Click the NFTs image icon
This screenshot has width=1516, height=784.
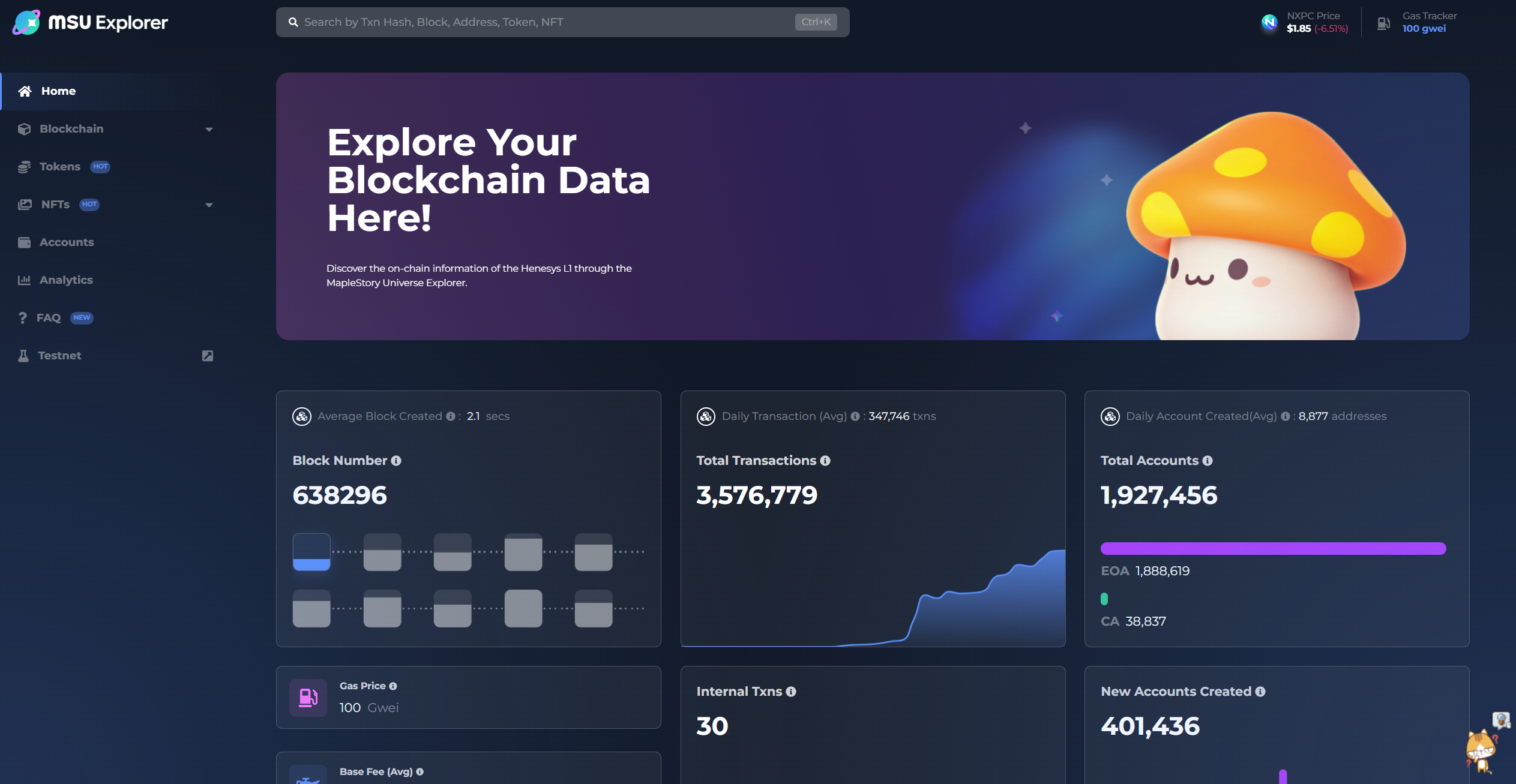click(25, 205)
